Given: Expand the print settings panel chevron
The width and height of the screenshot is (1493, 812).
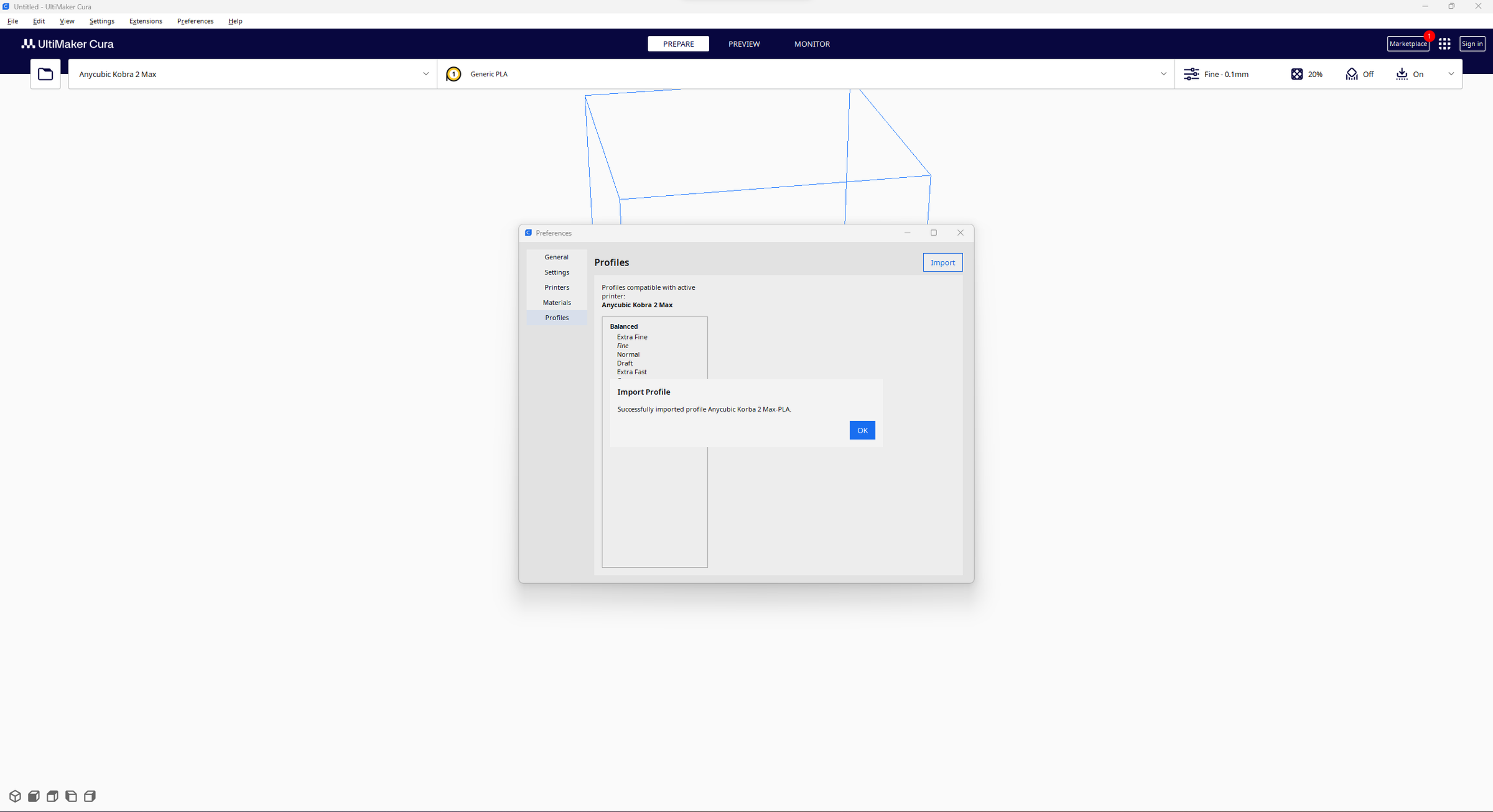Looking at the screenshot, I should (1451, 74).
